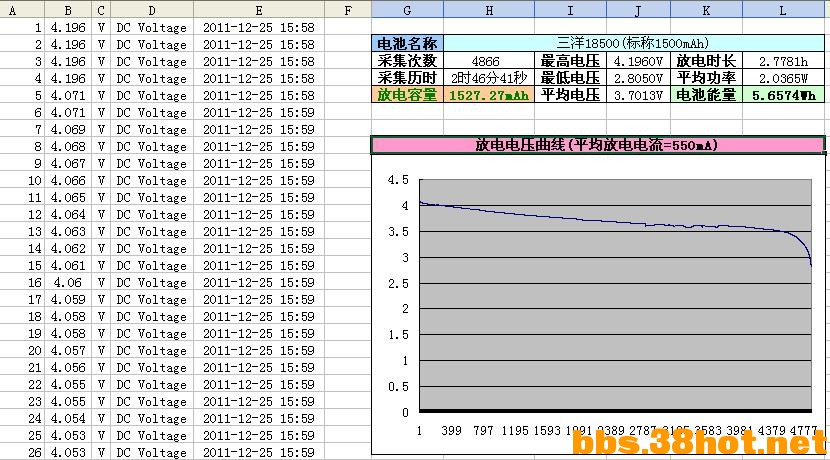Select column D header
830x460 pixels.
[x=152, y=10]
